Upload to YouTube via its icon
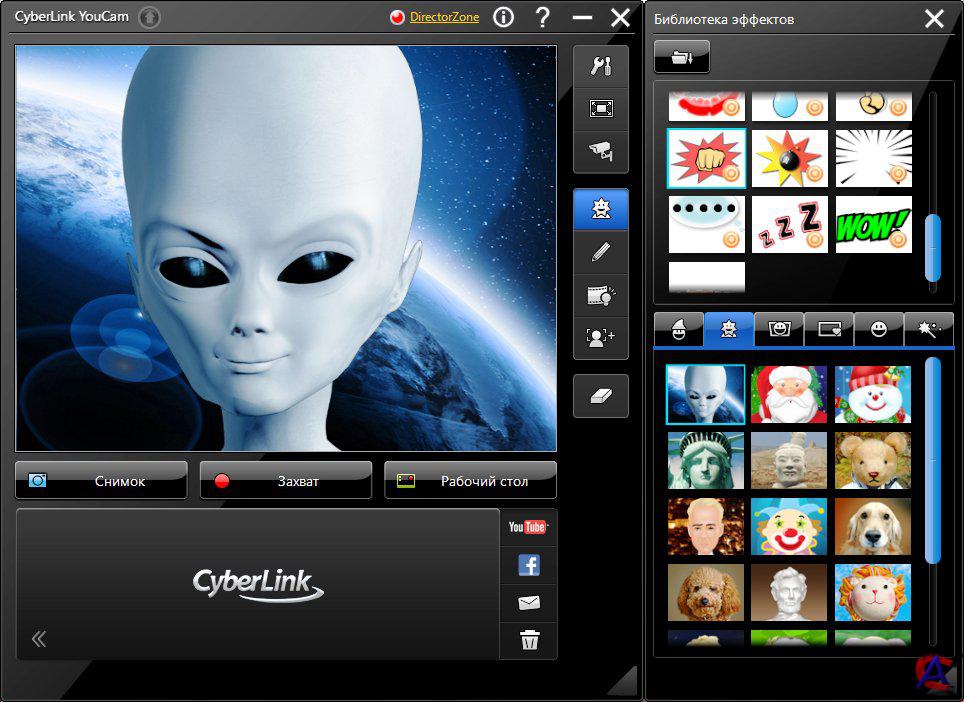 coord(528,527)
